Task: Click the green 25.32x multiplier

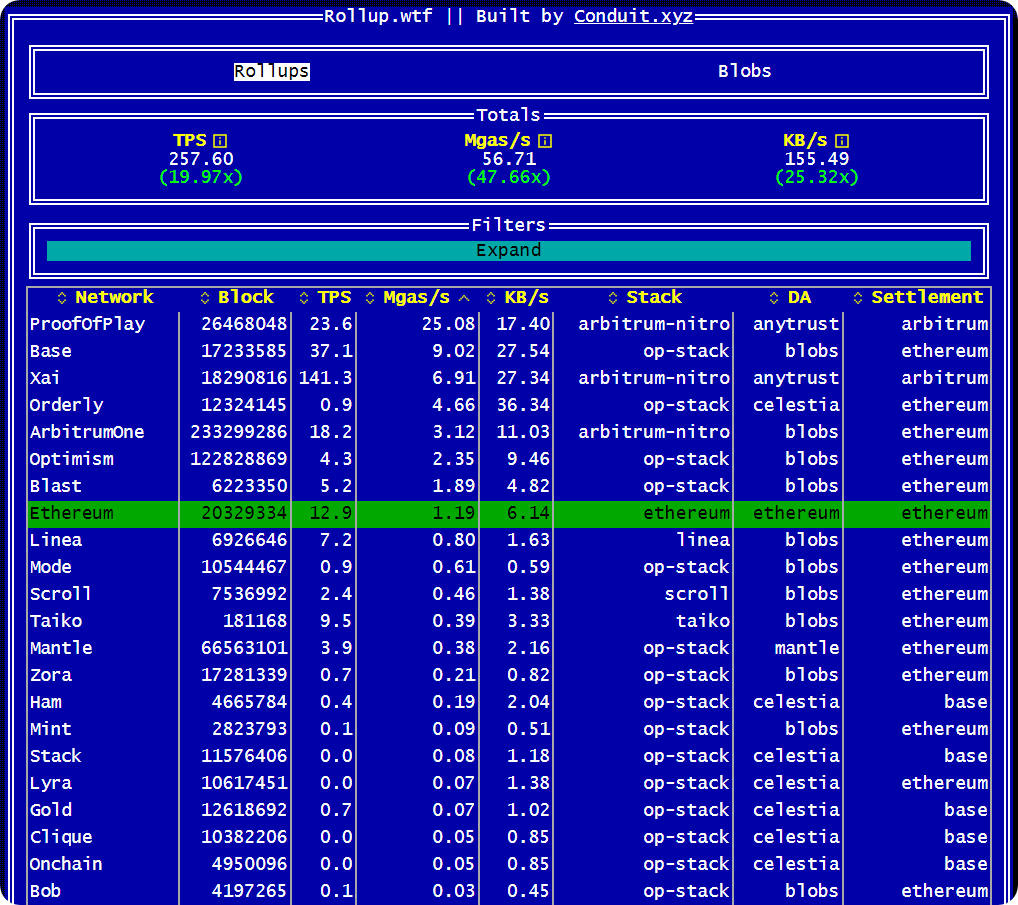Action: click(817, 177)
